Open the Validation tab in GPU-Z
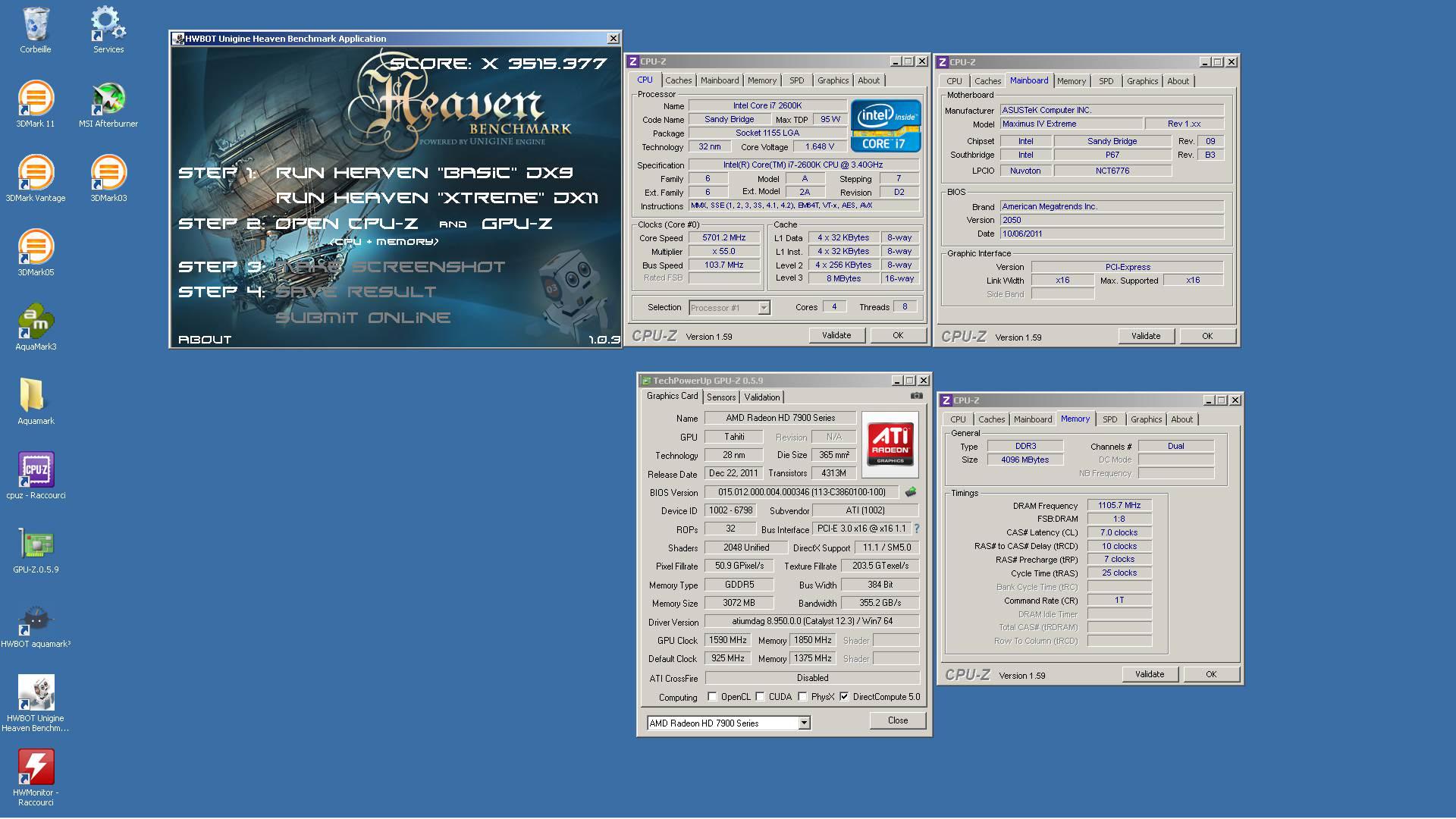 (762, 397)
